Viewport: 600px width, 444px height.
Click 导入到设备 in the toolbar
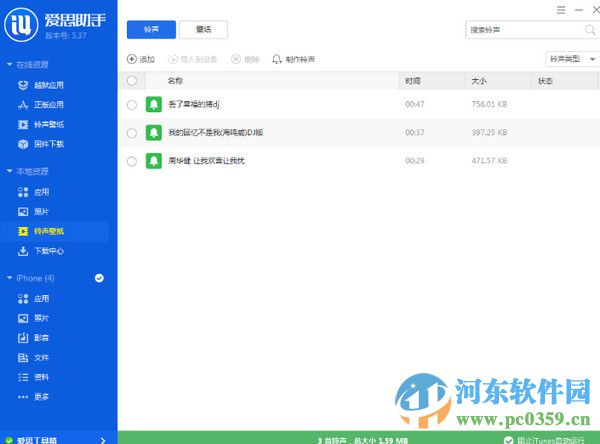[192, 59]
